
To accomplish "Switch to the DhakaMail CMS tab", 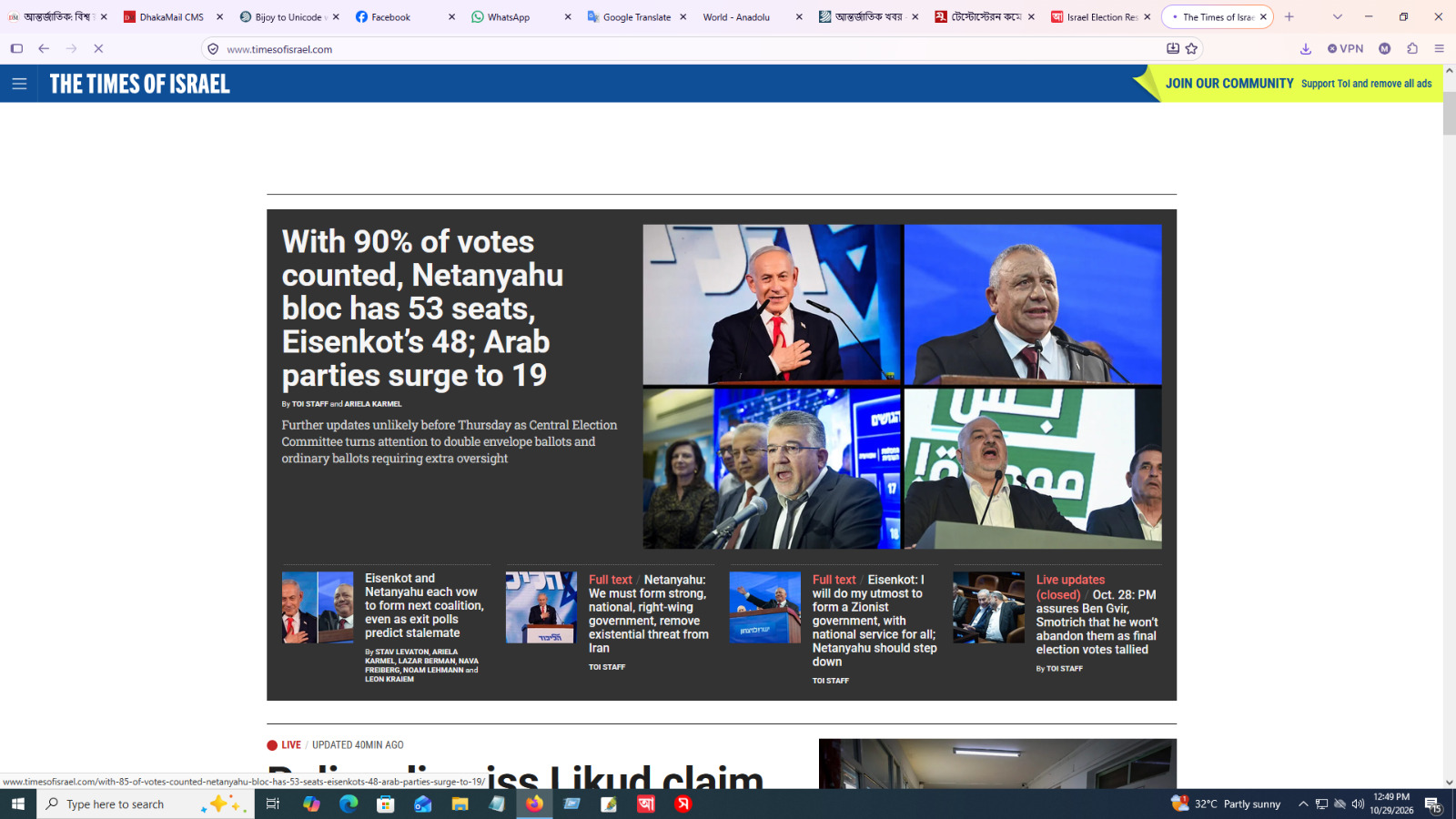I will pyautogui.click(x=173, y=16).
